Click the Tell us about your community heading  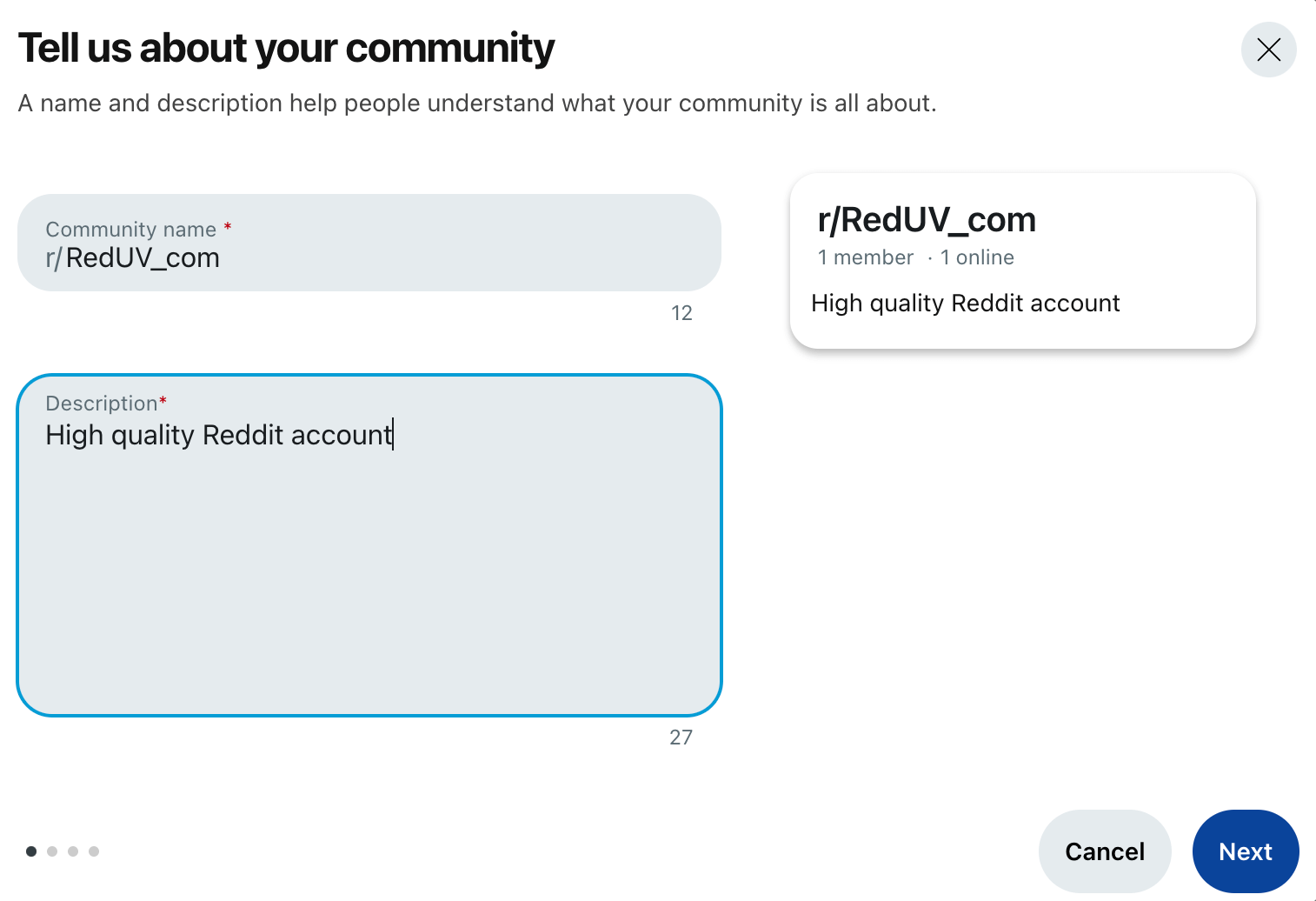point(287,48)
